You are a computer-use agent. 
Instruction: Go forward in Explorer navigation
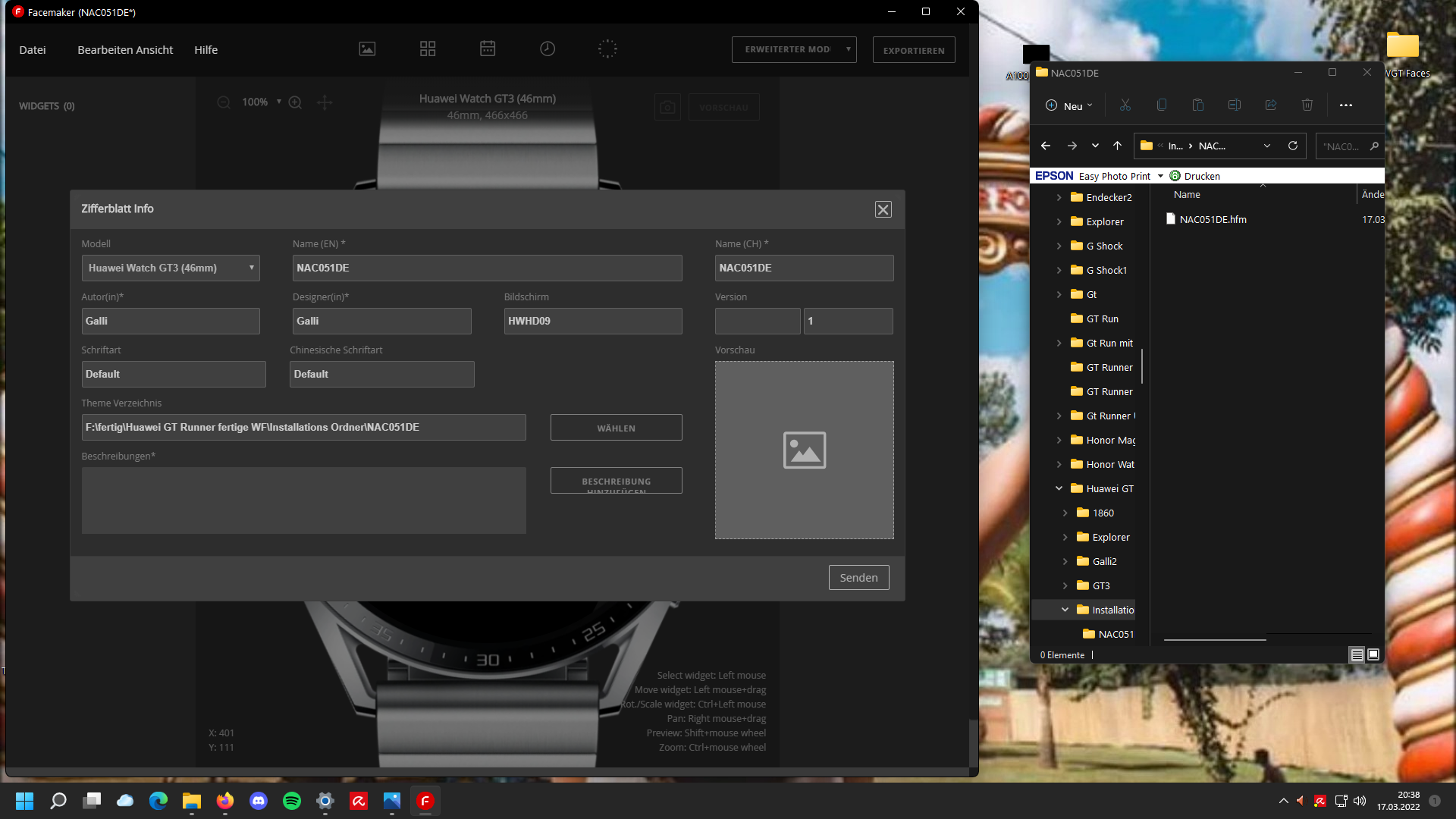[x=1072, y=146]
